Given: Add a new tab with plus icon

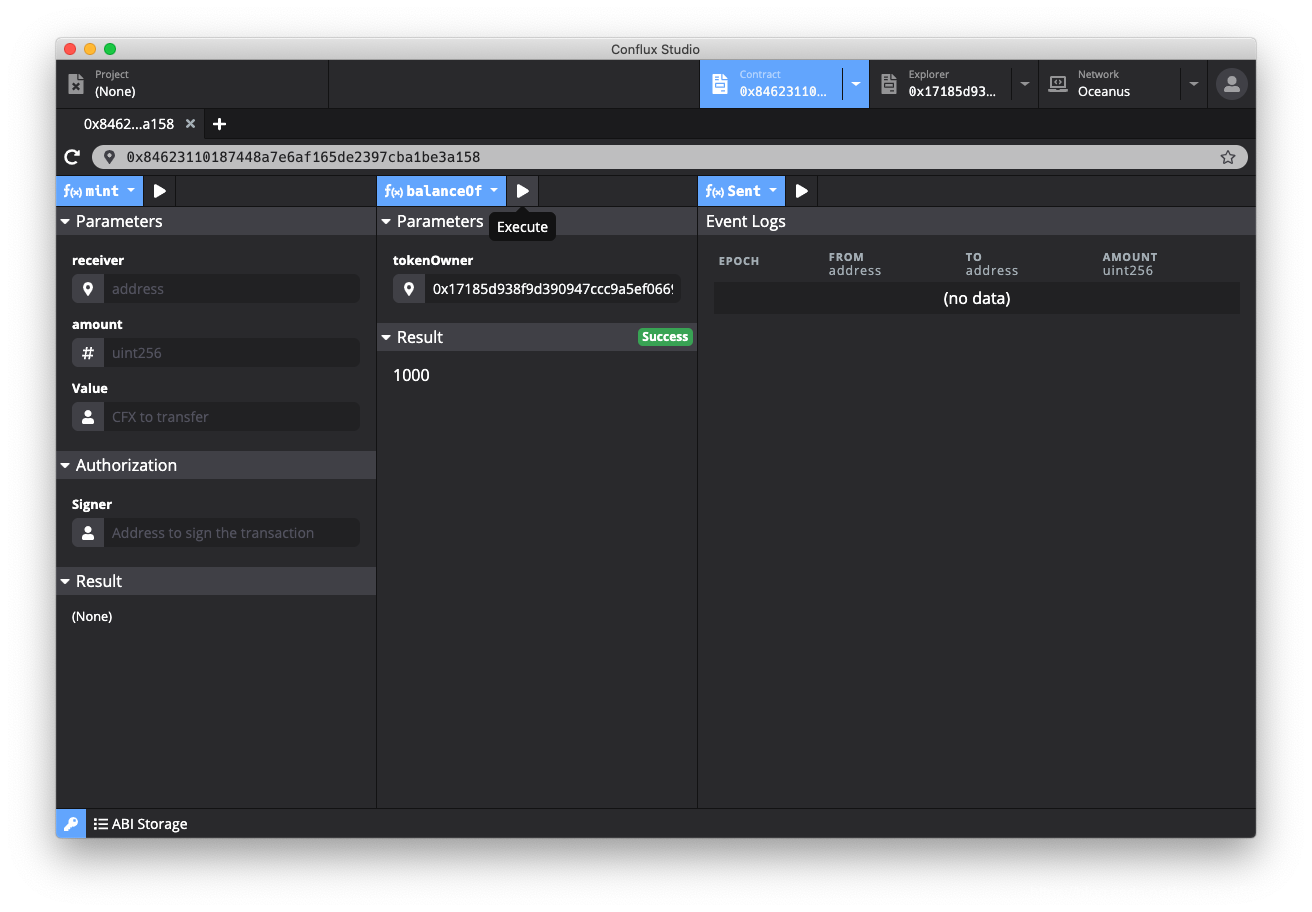Looking at the screenshot, I should (220, 124).
